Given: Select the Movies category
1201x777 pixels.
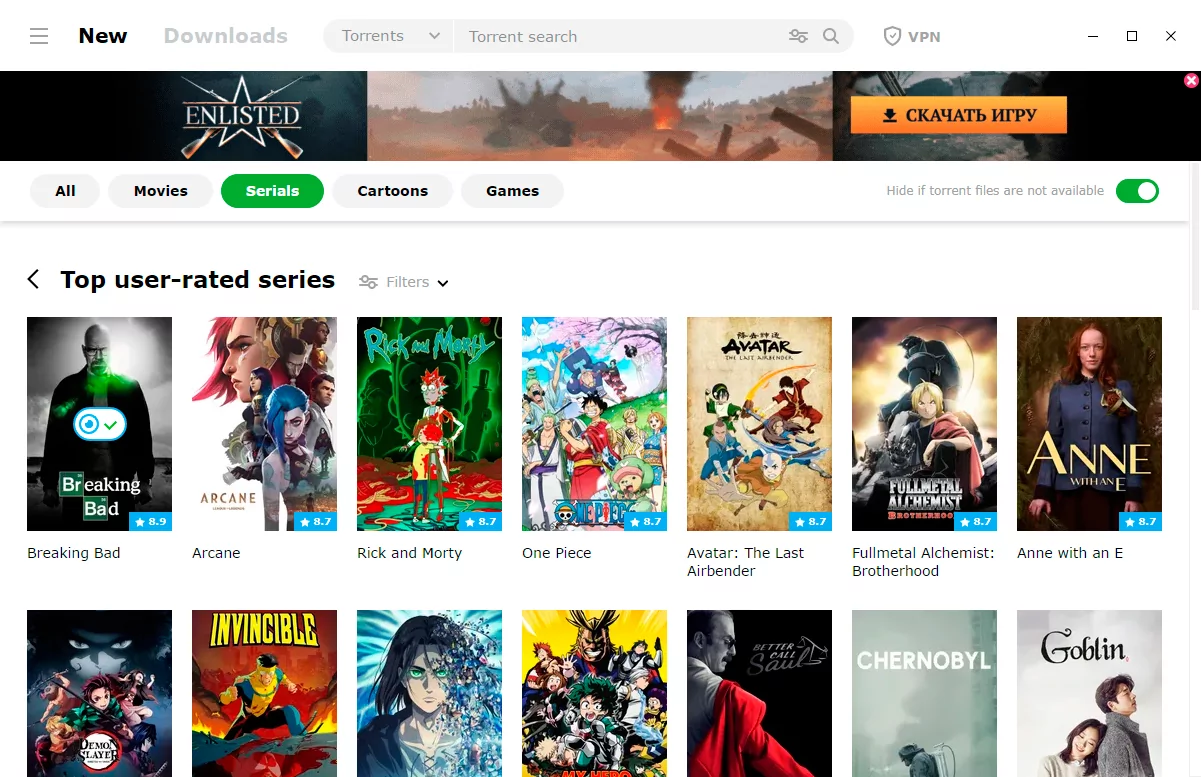Looking at the screenshot, I should pyautogui.click(x=161, y=191).
